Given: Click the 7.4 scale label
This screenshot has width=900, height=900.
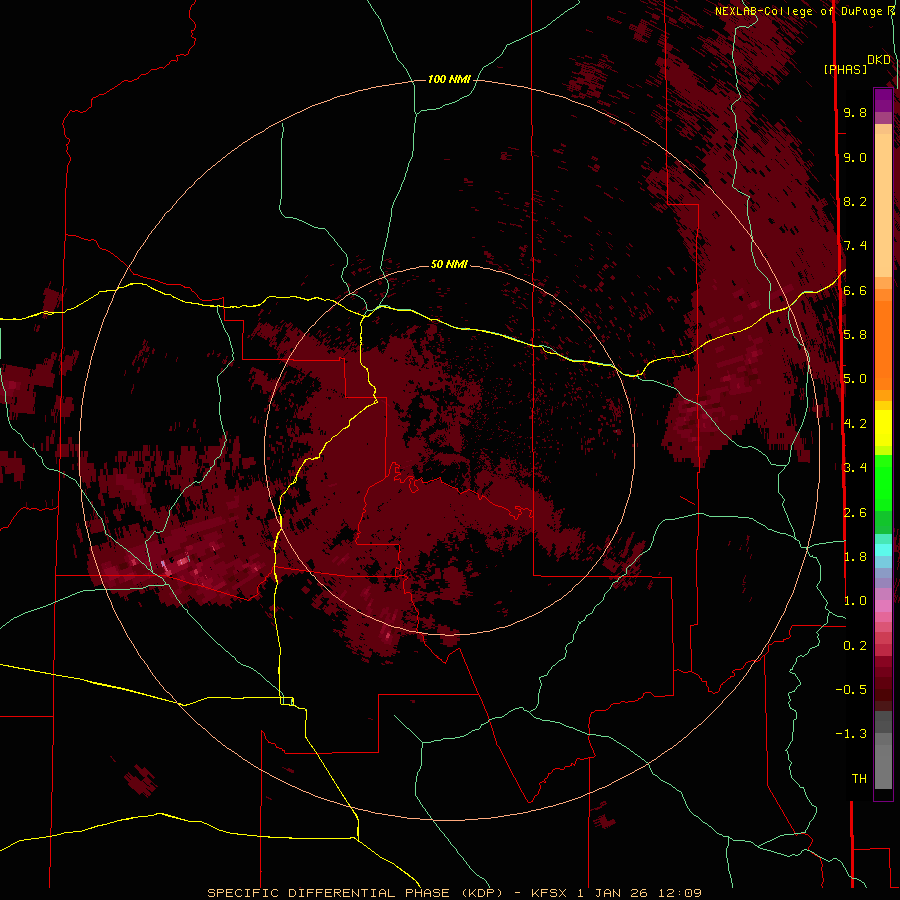Looking at the screenshot, I should coord(855,246).
